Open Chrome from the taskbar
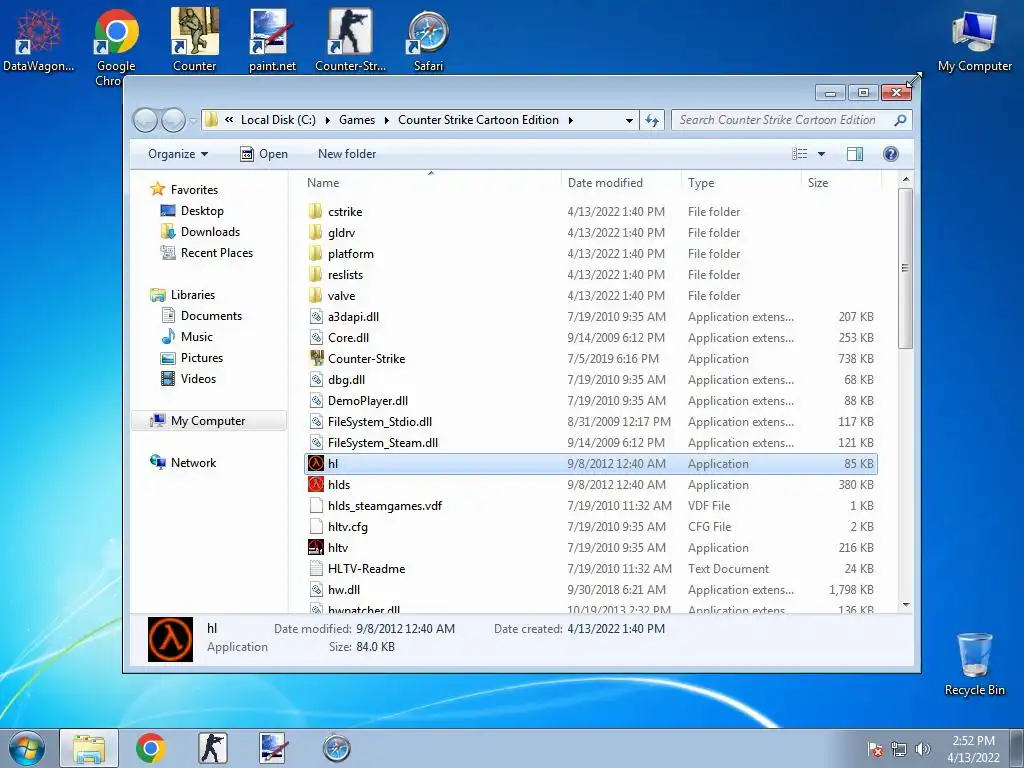 tap(150, 748)
